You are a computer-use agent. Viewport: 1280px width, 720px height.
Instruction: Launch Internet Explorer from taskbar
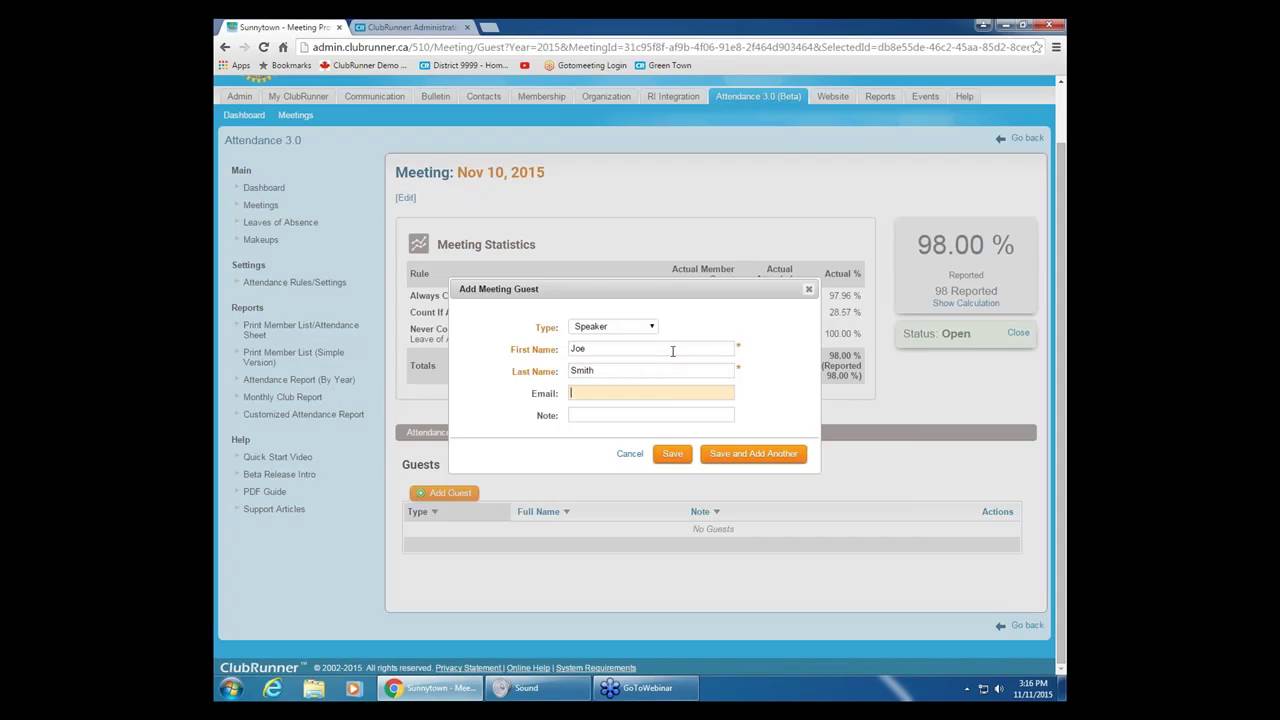(272, 688)
